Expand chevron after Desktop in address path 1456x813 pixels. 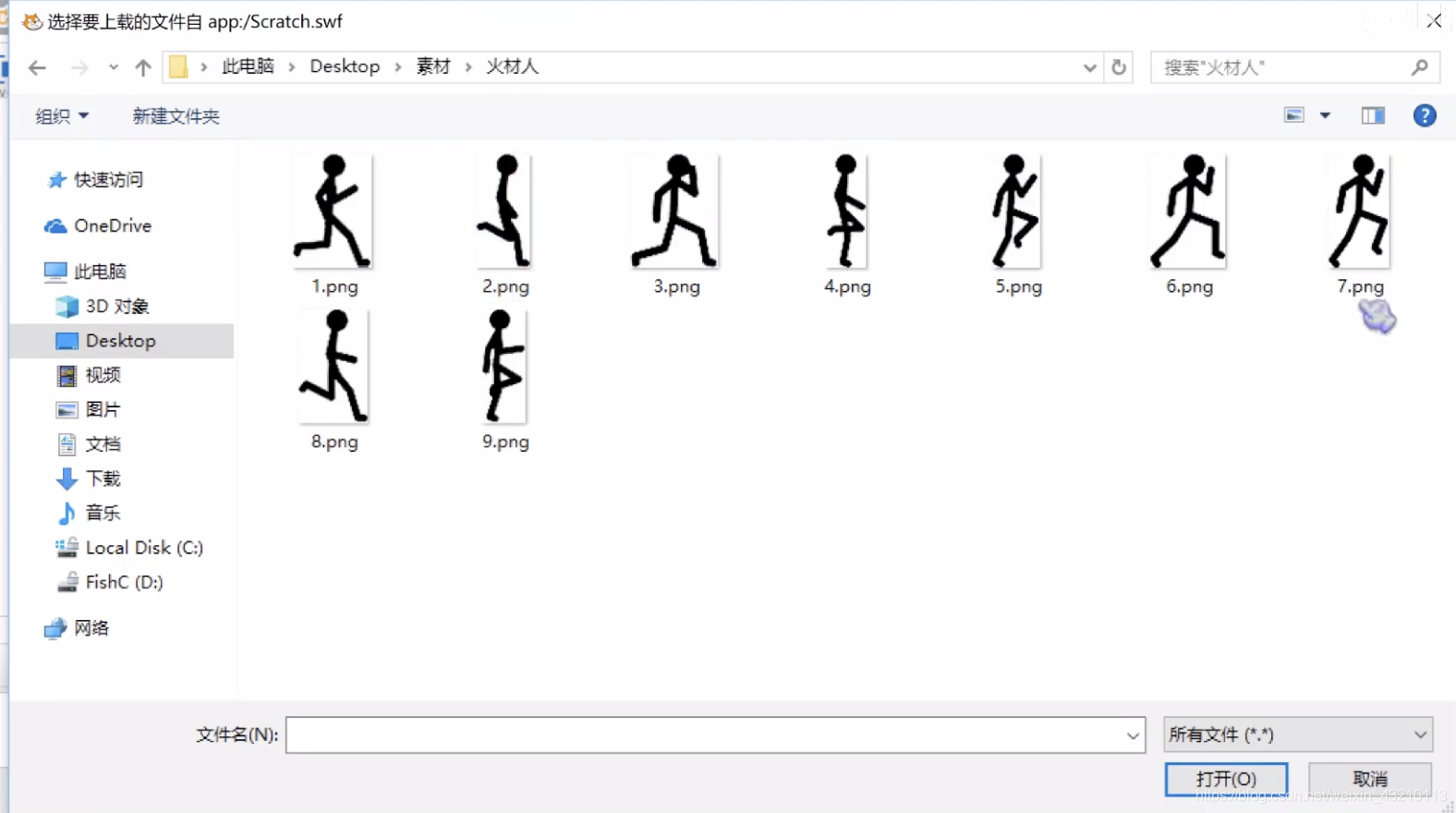398,67
